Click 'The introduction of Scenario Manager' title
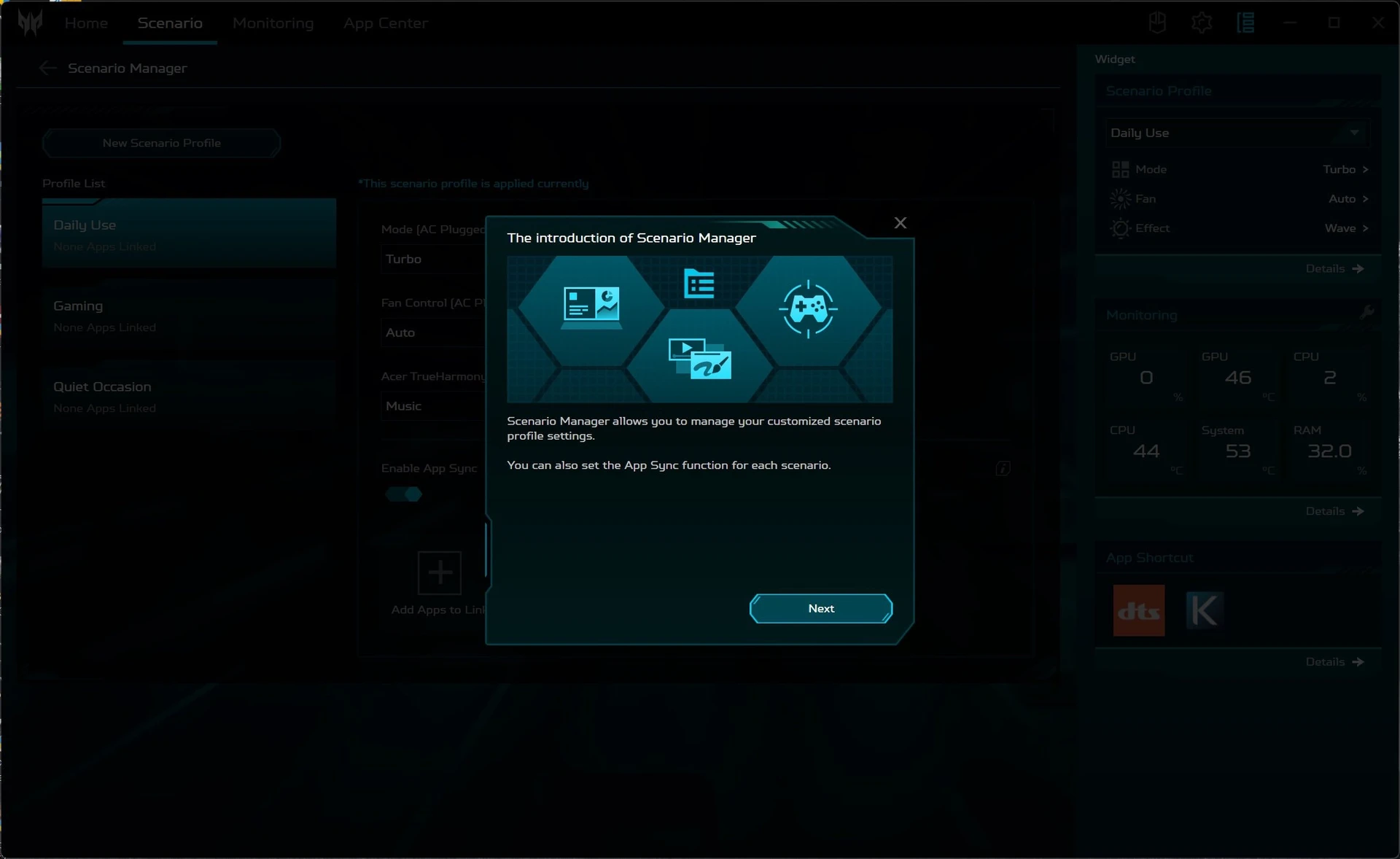This screenshot has width=1400, height=859. 631,238
